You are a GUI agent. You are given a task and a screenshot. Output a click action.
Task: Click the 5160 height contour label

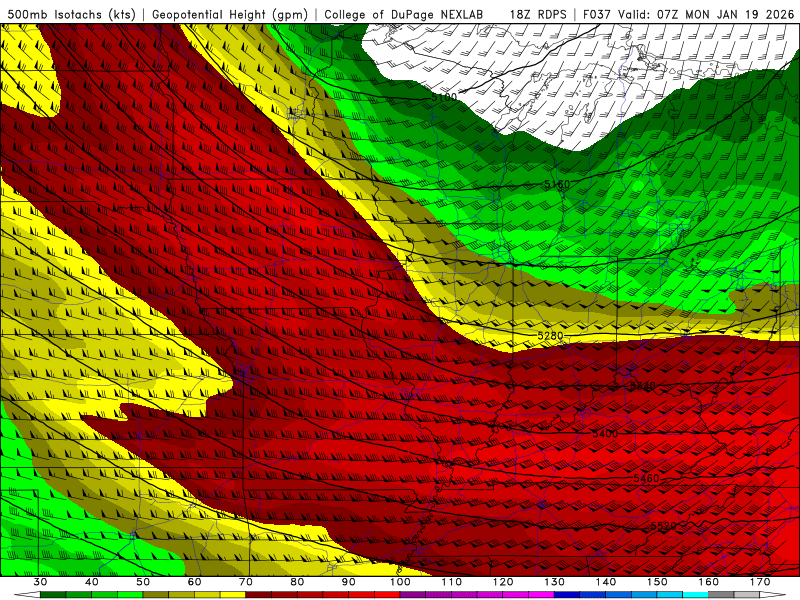[557, 184]
